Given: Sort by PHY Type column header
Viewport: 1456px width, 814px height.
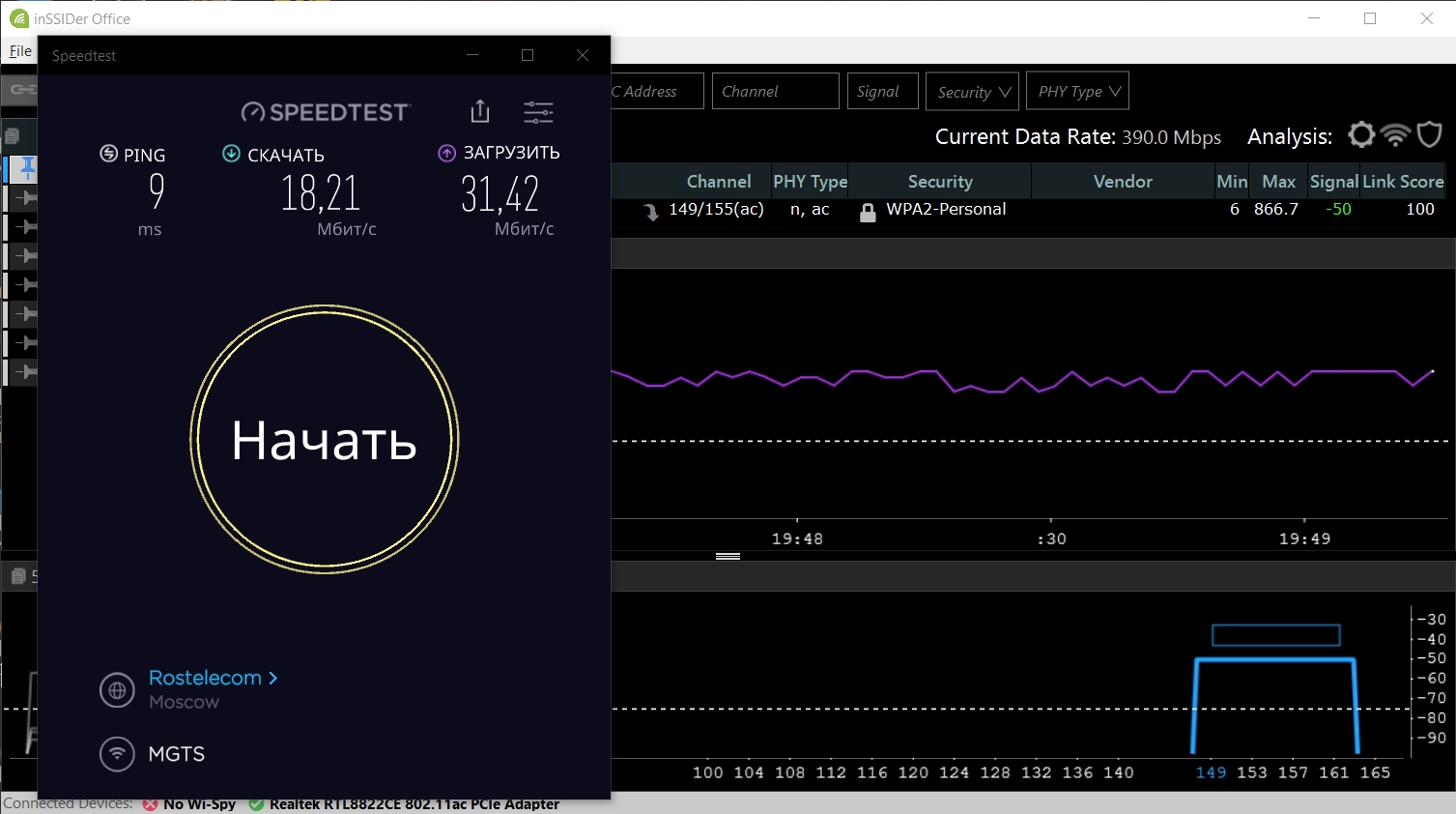Looking at the screenshot, I should [x=810, y=181].
